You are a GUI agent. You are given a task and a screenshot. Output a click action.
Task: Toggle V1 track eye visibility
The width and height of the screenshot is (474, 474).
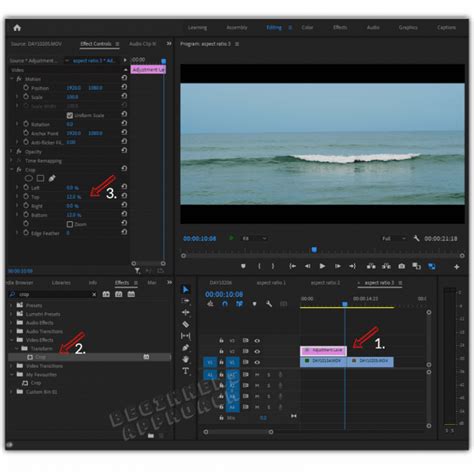pyautogui.click(x=257, y=362)
